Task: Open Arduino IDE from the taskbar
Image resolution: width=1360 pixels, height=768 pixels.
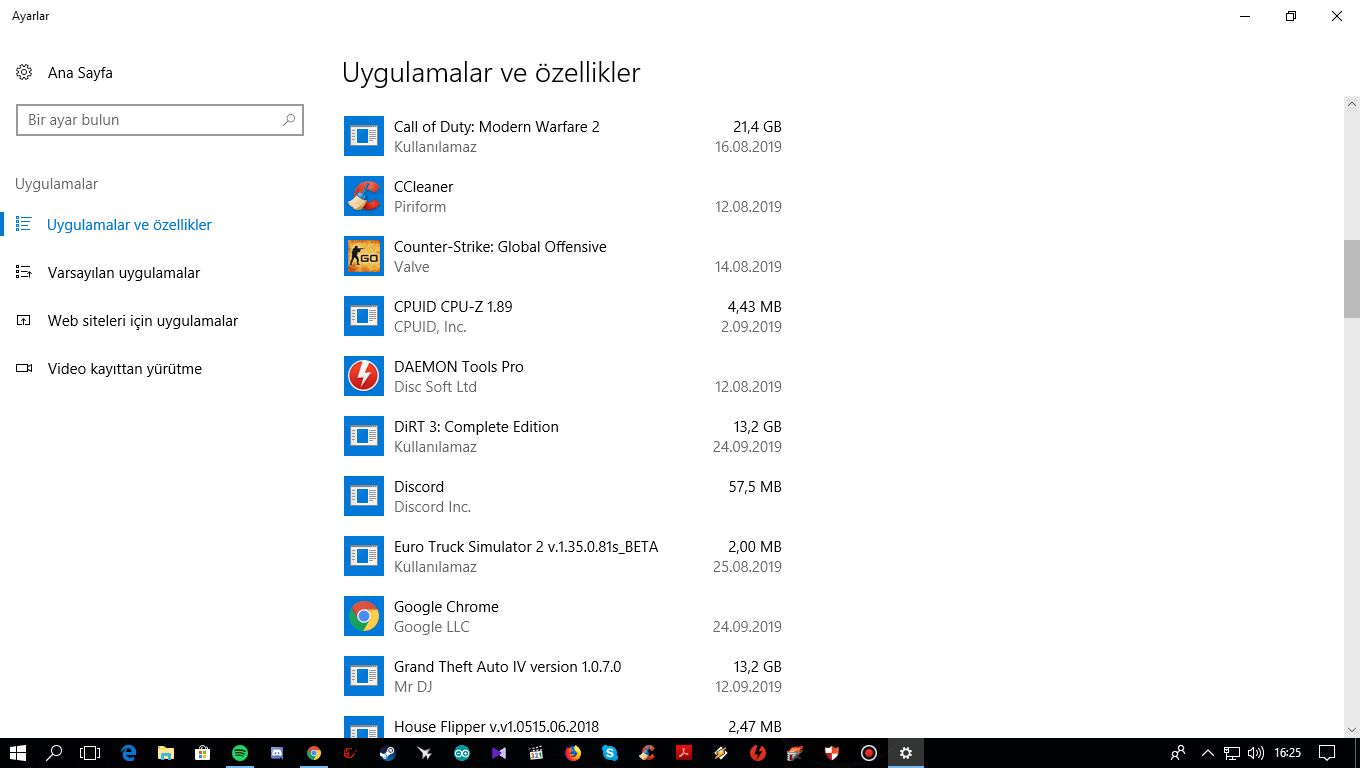Action: click(462, 753)
